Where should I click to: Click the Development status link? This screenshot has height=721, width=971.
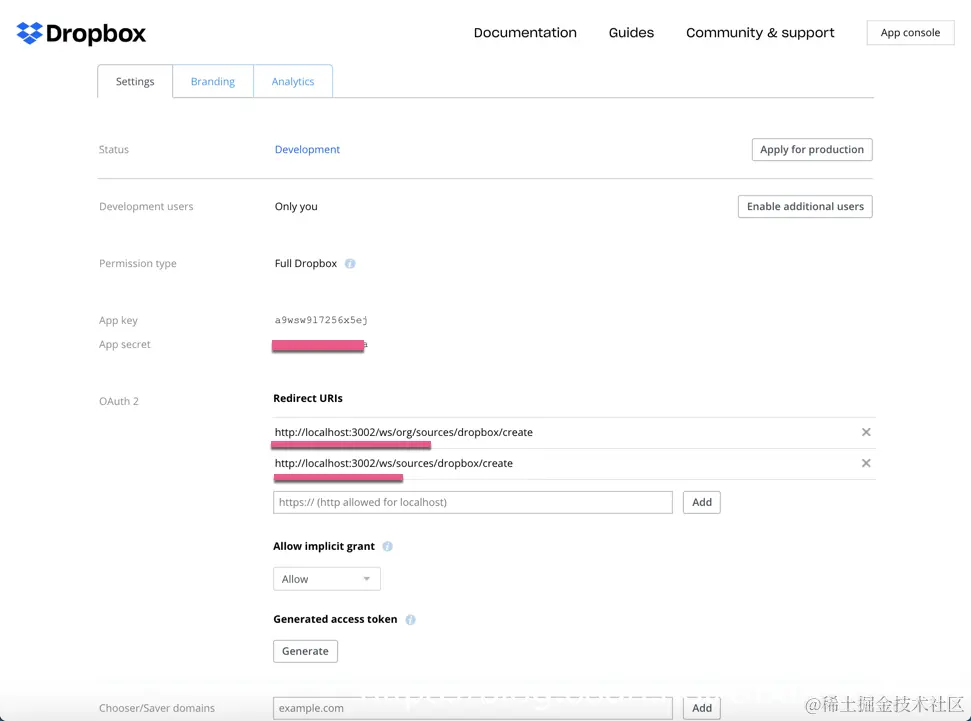click(307, 149)
